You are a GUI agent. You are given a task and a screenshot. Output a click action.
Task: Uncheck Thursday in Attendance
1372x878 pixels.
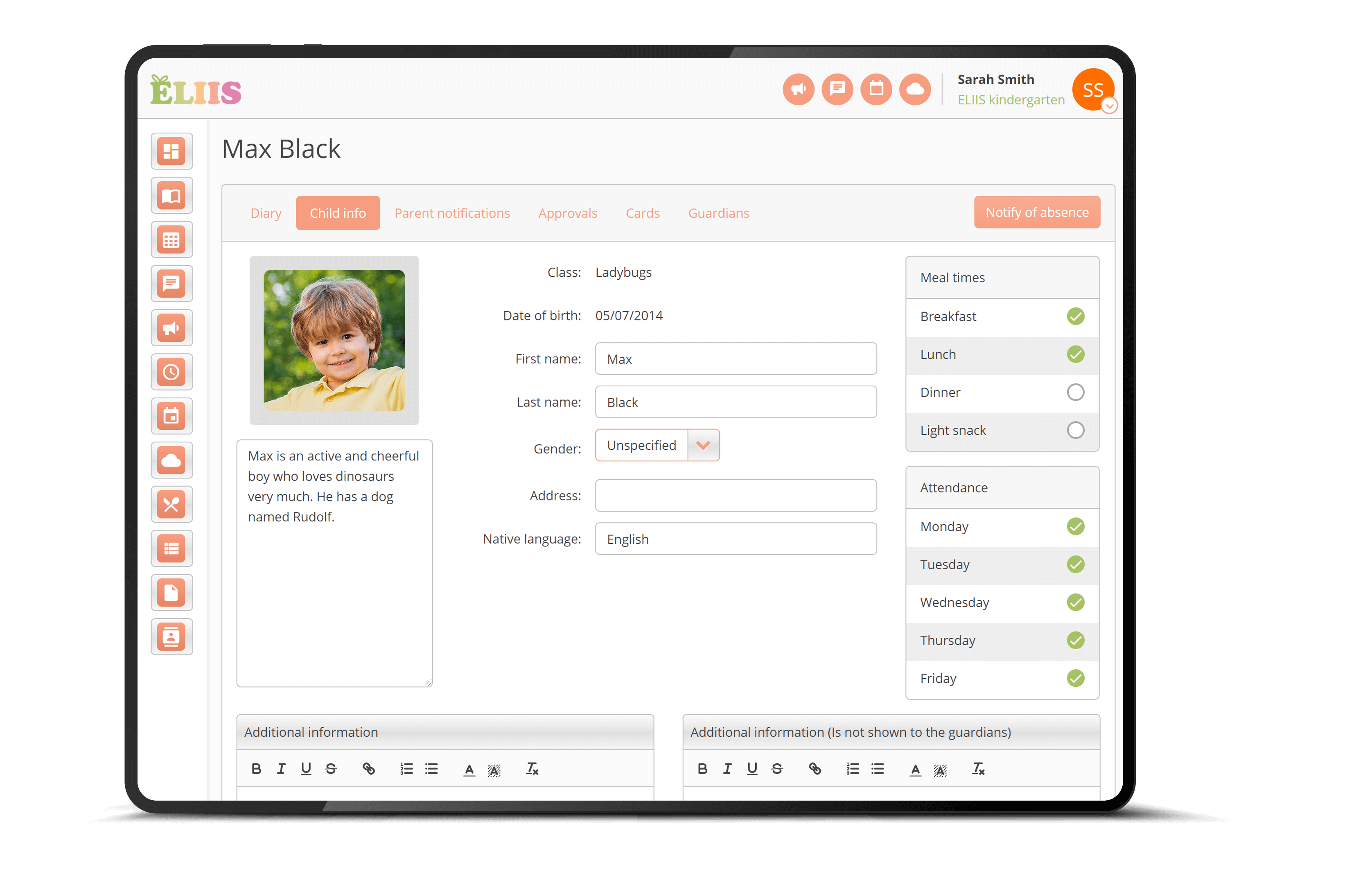point(1075,640)
